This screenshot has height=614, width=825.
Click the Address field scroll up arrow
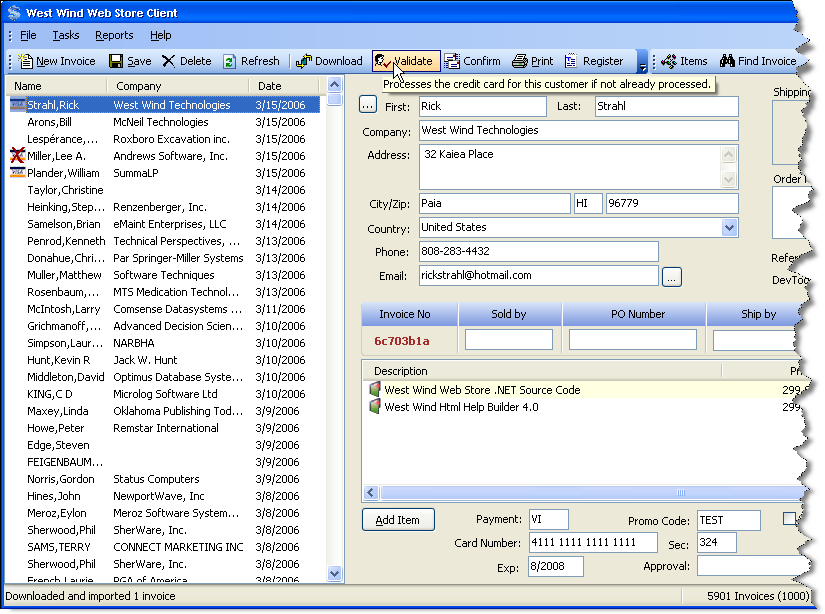728,155
